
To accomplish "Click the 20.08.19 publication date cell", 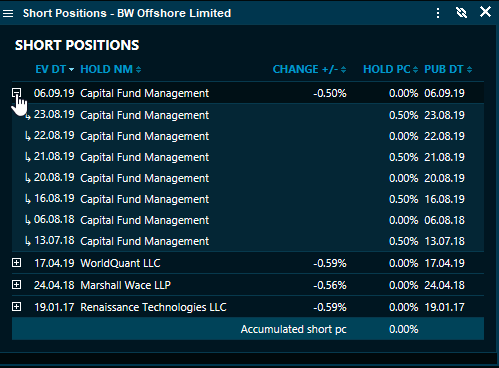I will click(444, 178).
